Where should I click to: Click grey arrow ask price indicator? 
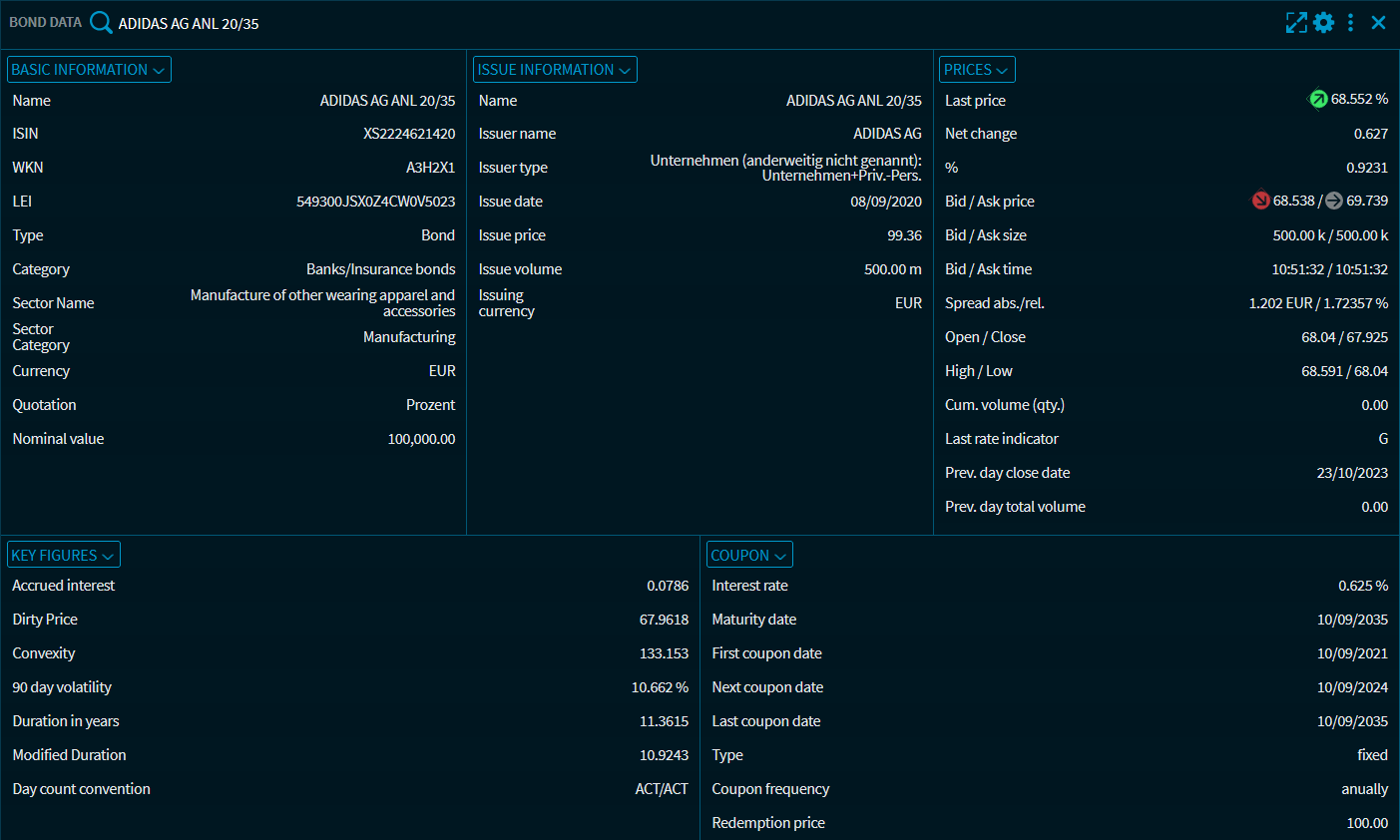click(x=1334, y=201)
